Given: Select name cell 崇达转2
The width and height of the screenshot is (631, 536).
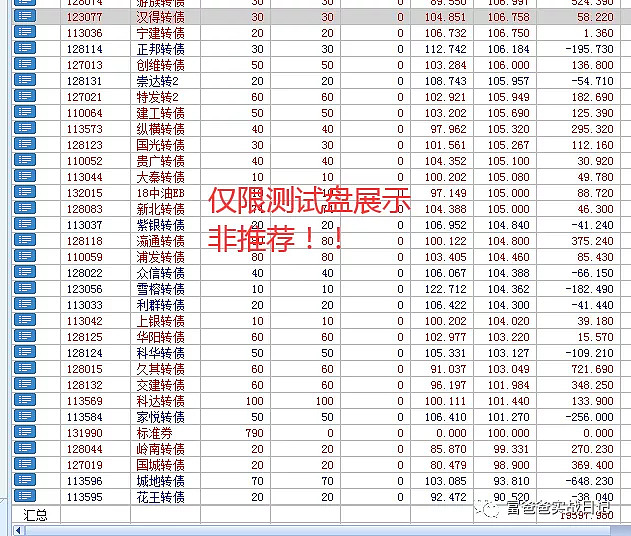Looking at the screenshot, I should pyautogui.click(x=157, y=81).
